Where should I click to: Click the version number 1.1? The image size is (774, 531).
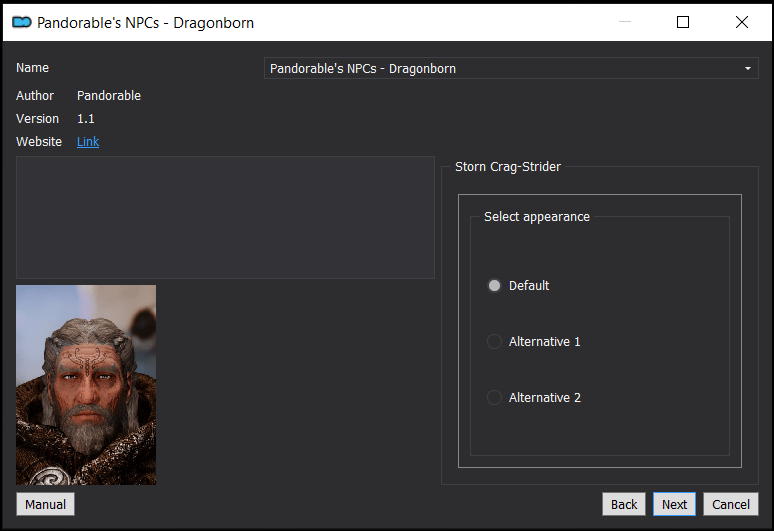[85, 119]
